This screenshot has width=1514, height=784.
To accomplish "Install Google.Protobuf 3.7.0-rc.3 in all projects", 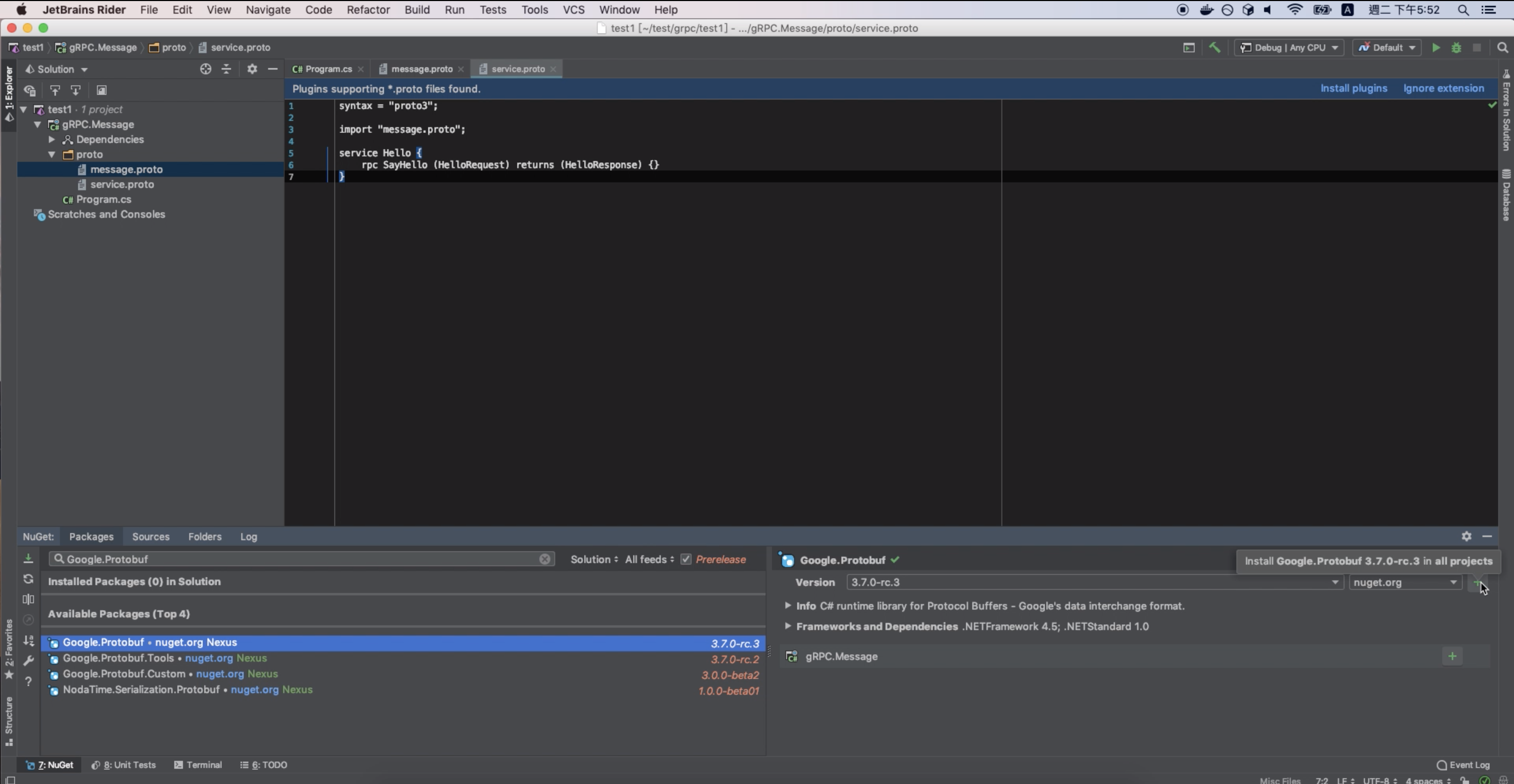I will [1478, 583].
